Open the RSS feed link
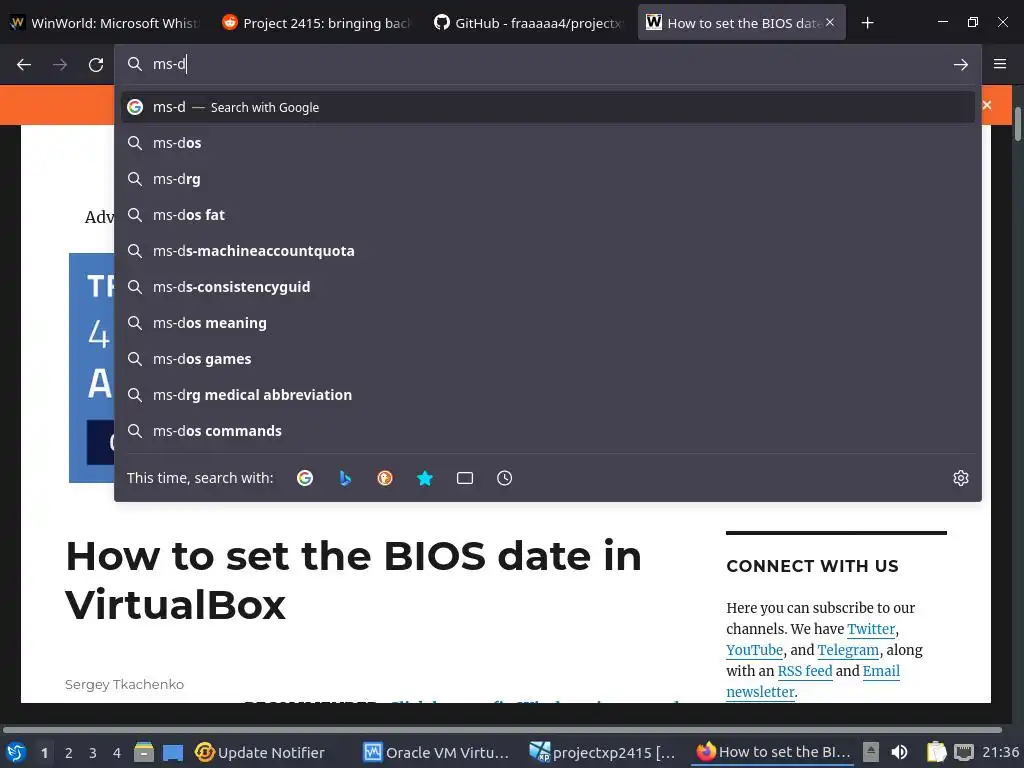Image resolution: width=1024 pixels, height=768 pixels. [805, 671]
